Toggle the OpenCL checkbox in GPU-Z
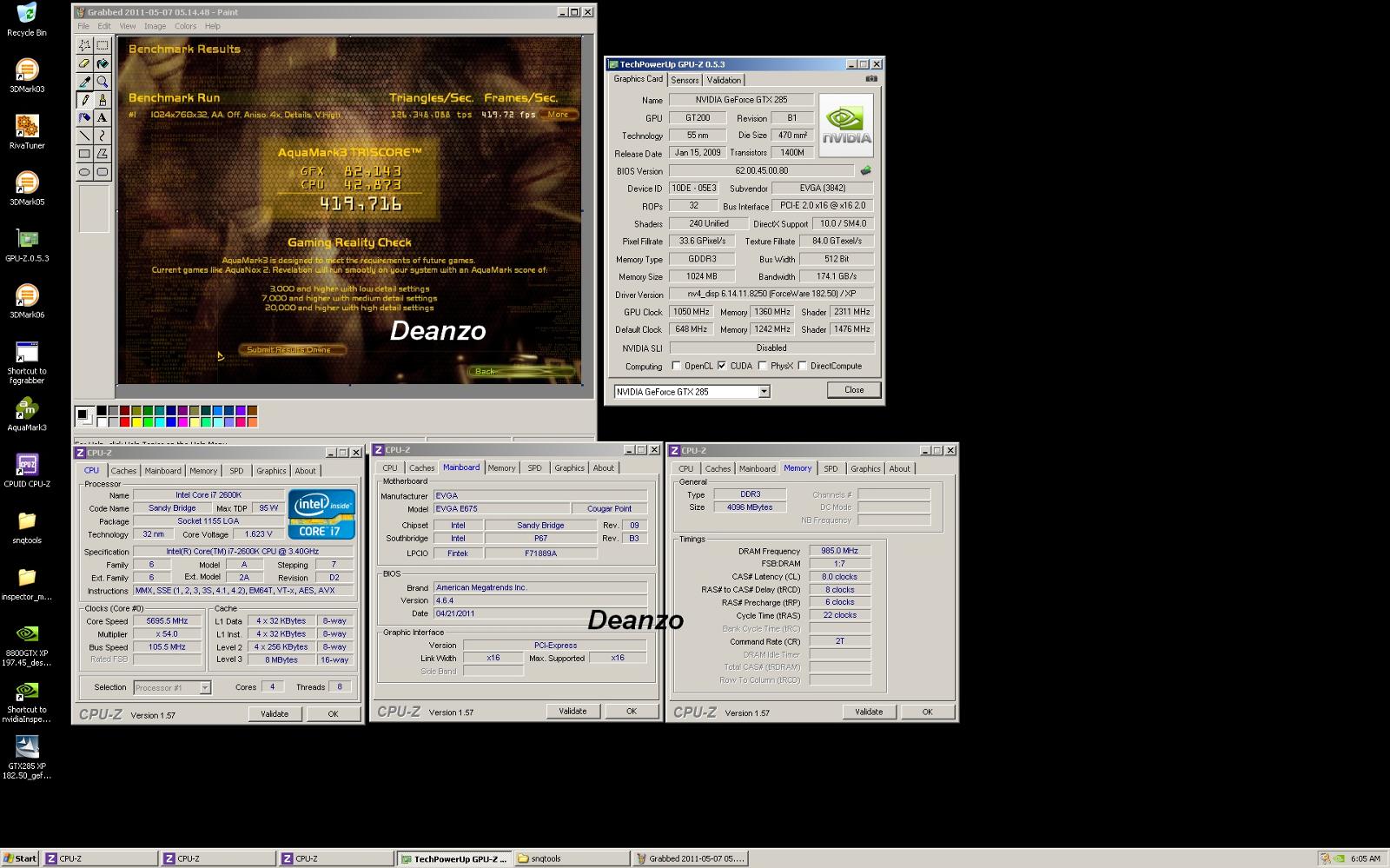1390x868 pixels. pos(676,366)
